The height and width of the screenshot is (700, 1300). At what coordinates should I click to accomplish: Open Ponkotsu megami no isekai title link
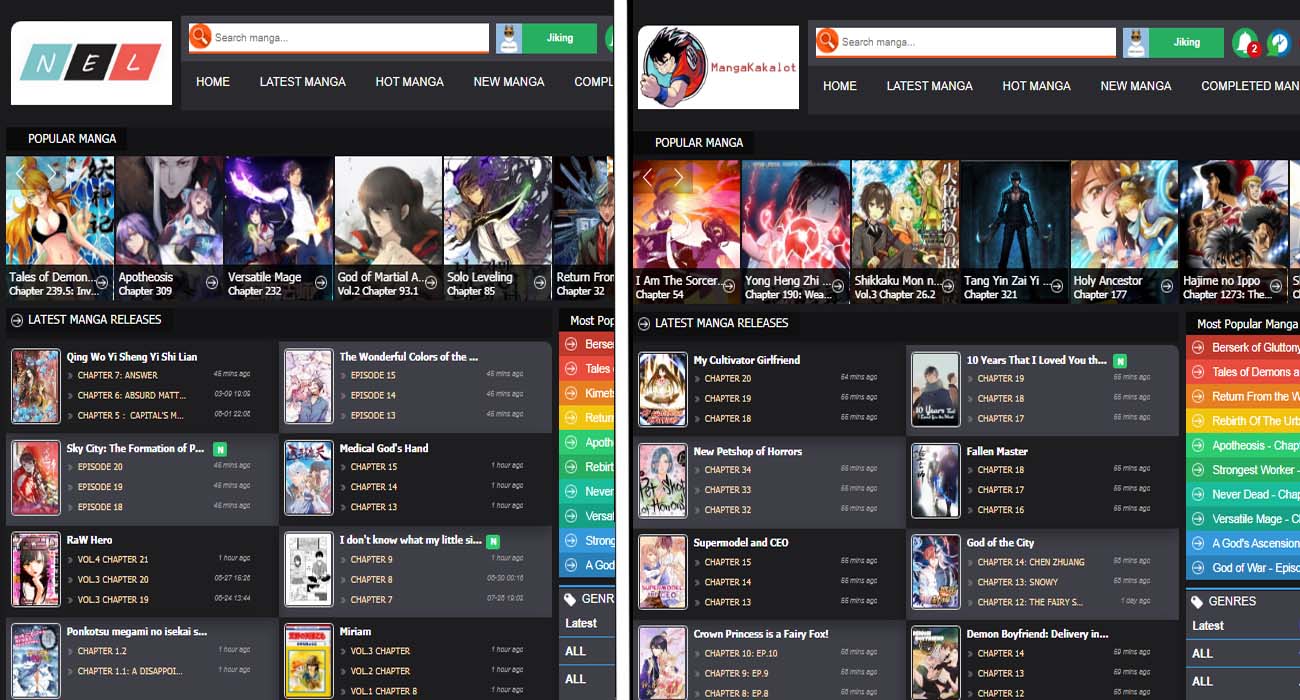point(137,631)
